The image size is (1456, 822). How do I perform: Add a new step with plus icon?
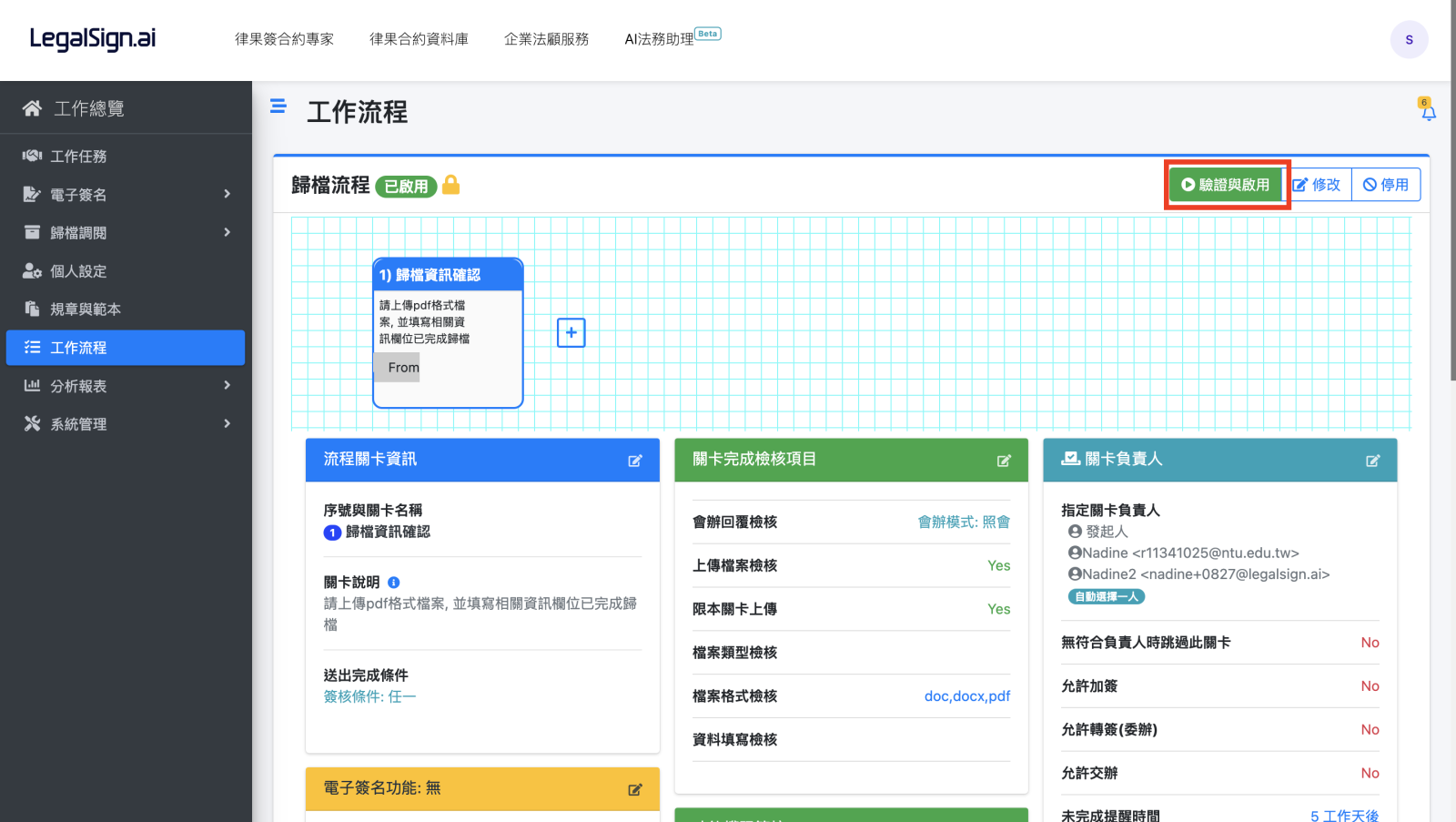click(x=571, y=332)
